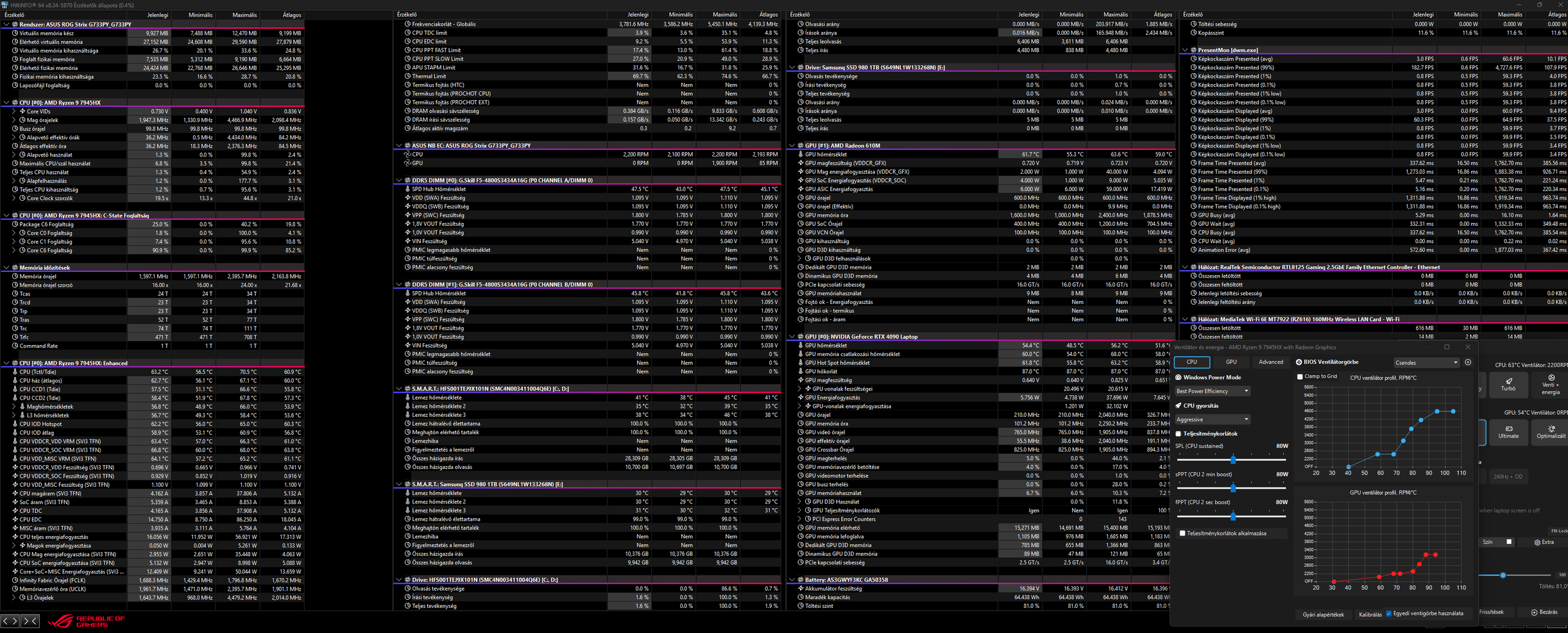Click the icon of the GPU [#1]: AMD Radeon 610M group
The image size is (1568, 633).
[800, 146]
